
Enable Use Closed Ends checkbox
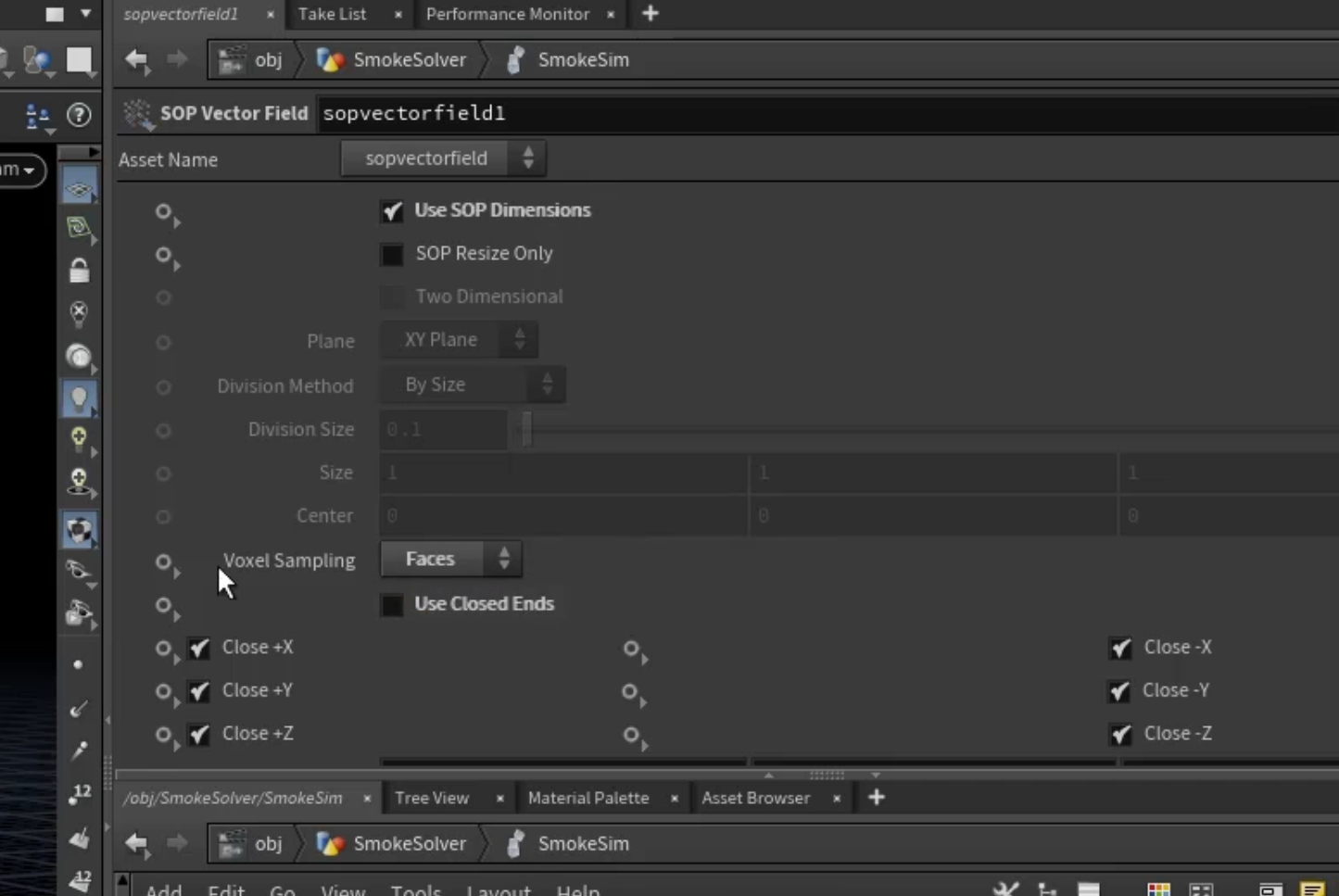click(x=392, y=605)
